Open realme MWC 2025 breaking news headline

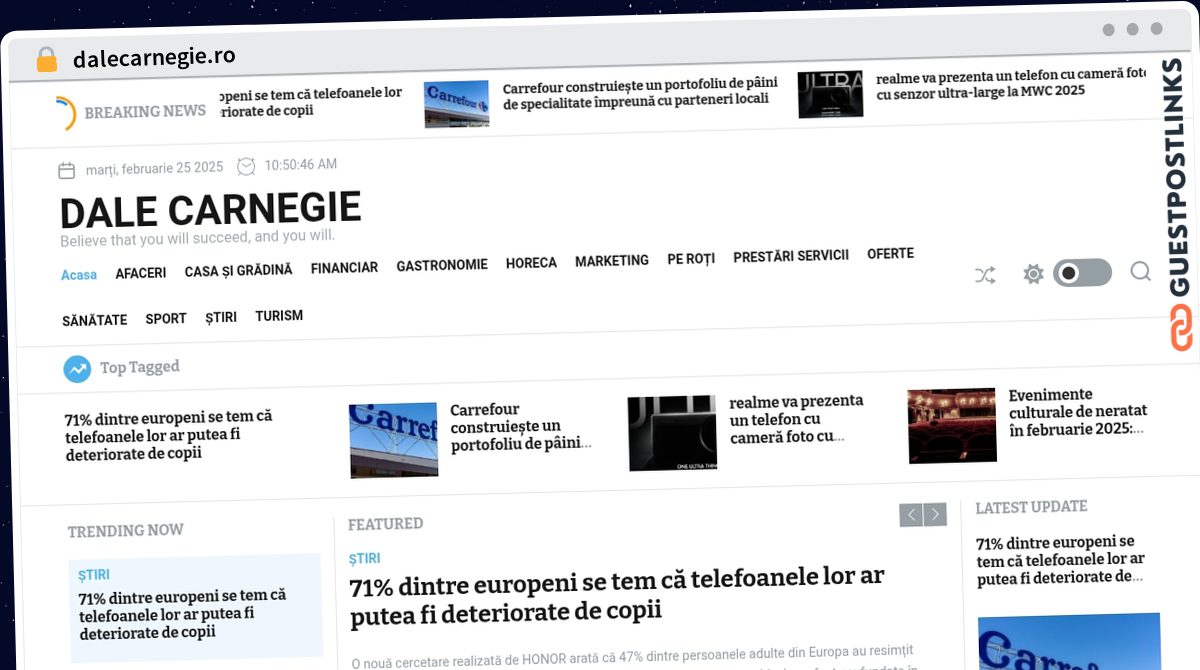coord(1010,83)
